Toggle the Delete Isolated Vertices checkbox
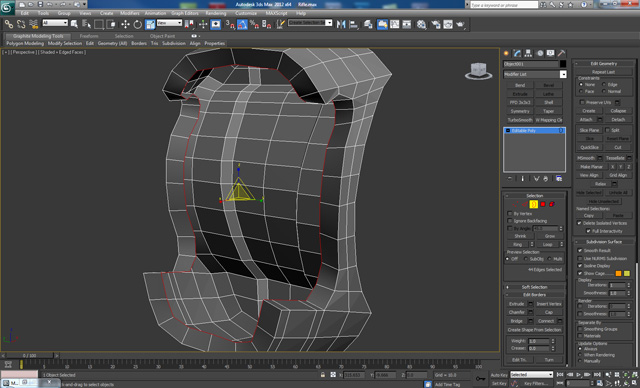 coord(579,223)
